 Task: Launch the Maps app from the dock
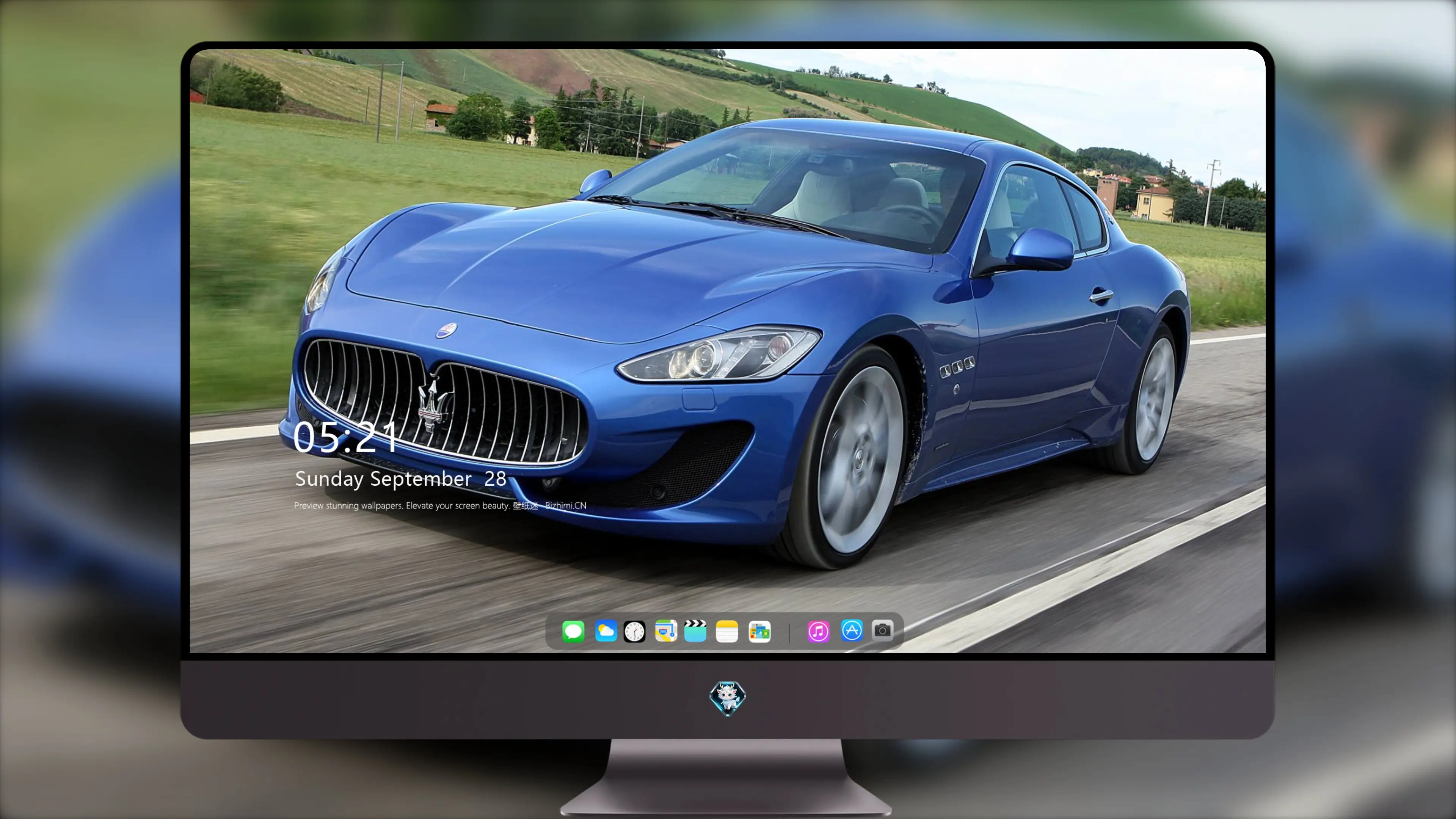click(666, 631)
